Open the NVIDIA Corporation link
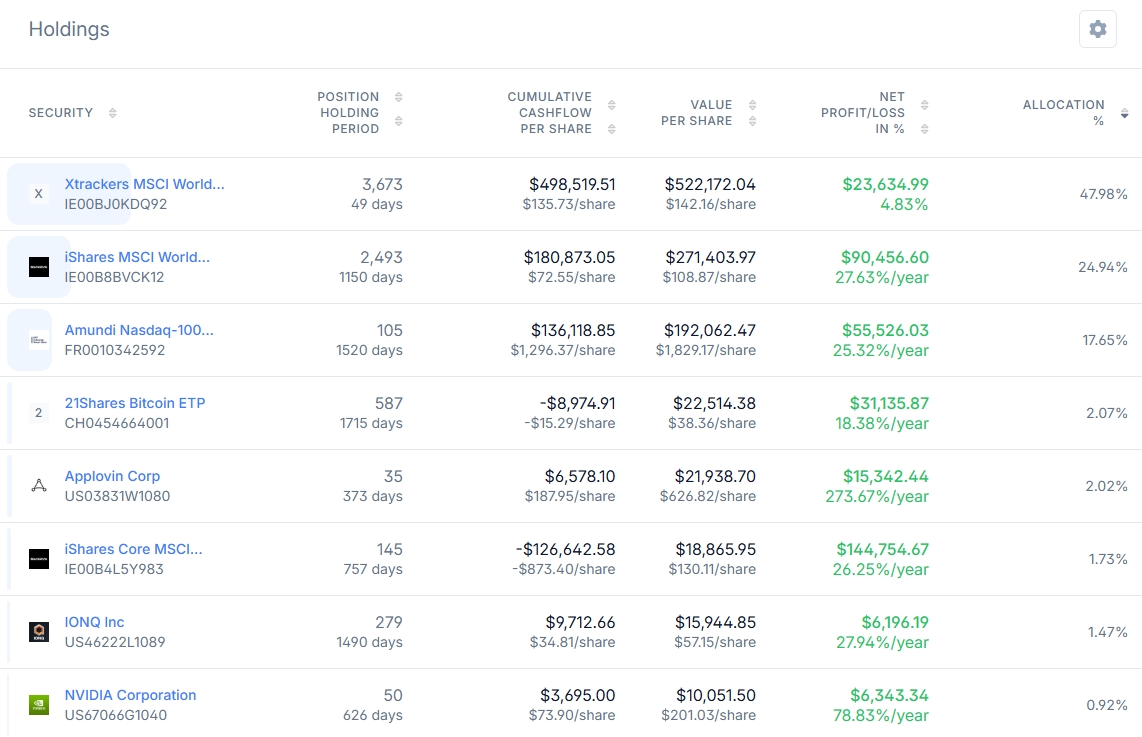This screenshot has width=1142, height=737. point(130,695)
